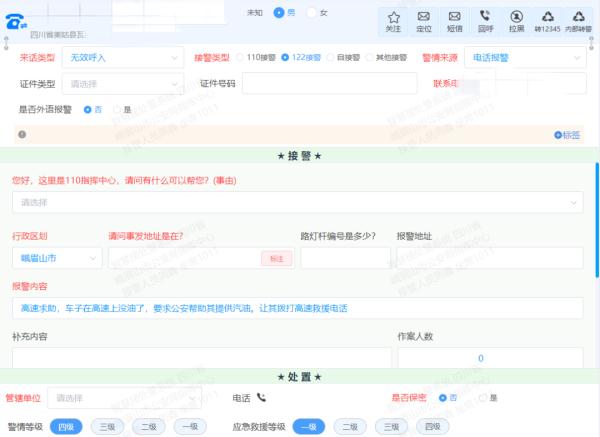
Task: Click the 回呼 callback phone icon
Action: tap(485, 17)
